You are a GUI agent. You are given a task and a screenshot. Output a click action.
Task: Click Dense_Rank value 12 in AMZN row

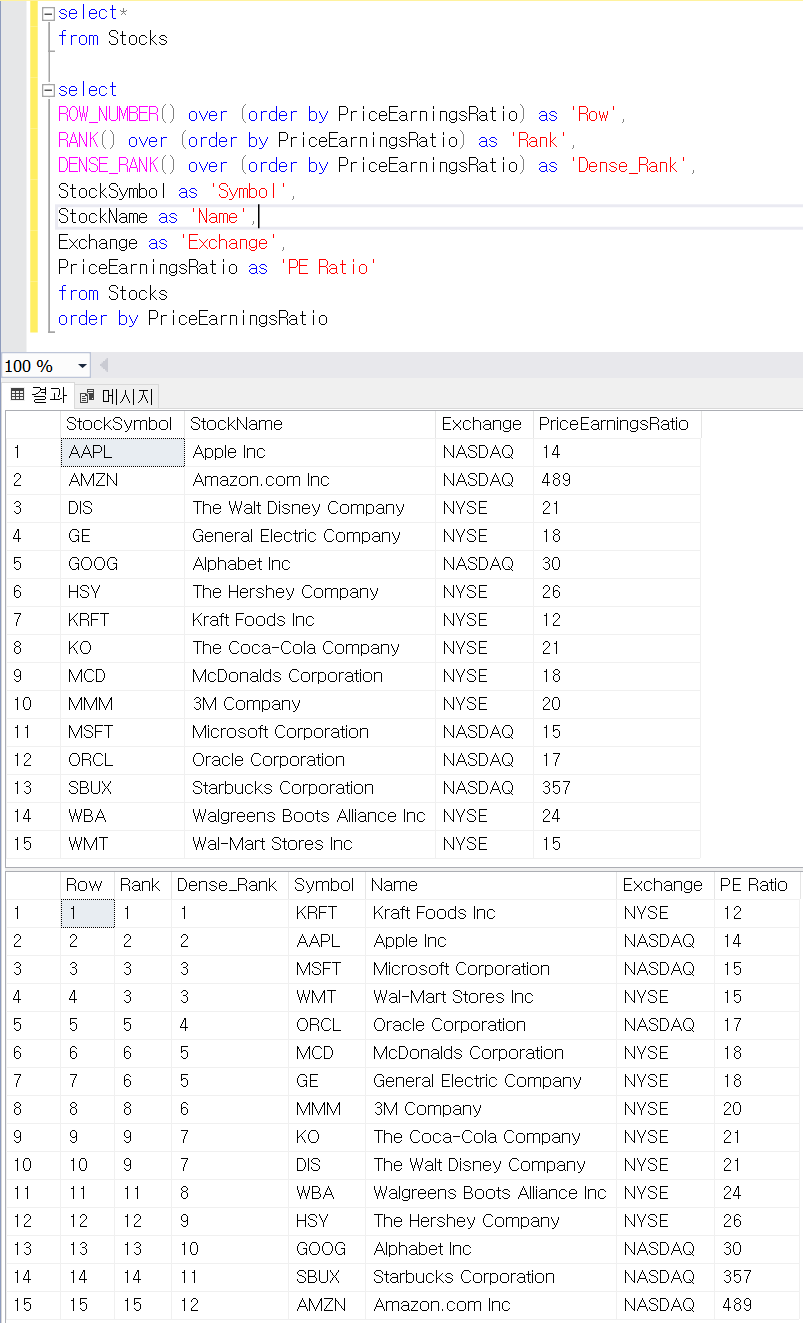[x=229, y=1305]
